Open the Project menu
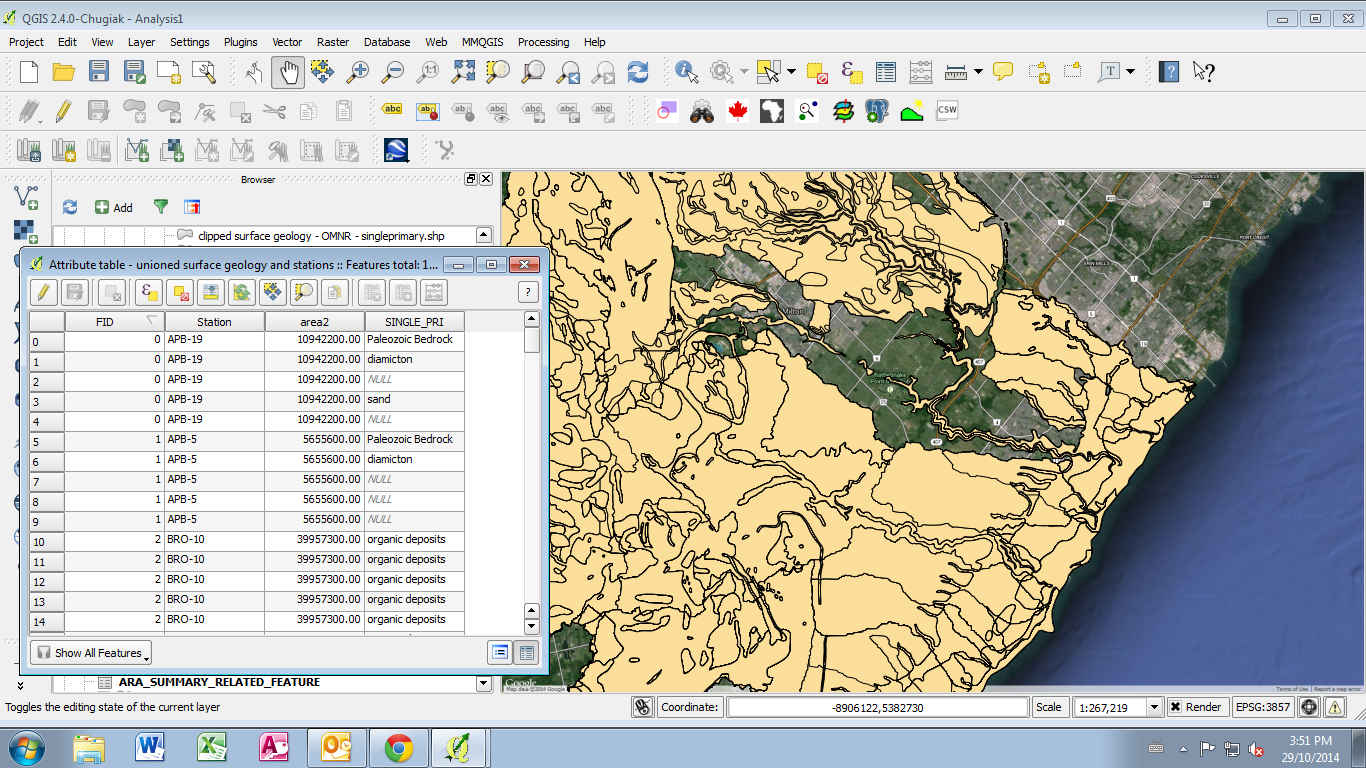This screenshot has width=1366, height=768. tap(26, 42)
